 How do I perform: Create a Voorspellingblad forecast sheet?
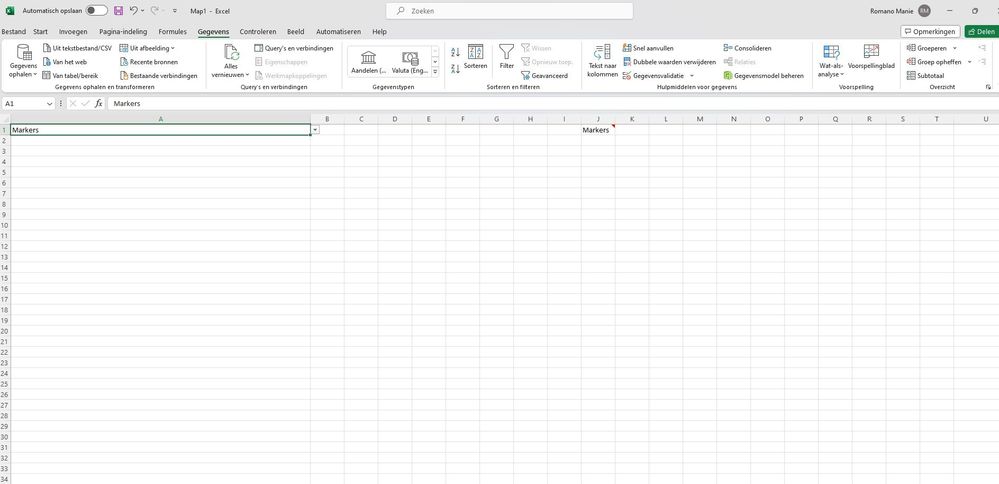871,57
